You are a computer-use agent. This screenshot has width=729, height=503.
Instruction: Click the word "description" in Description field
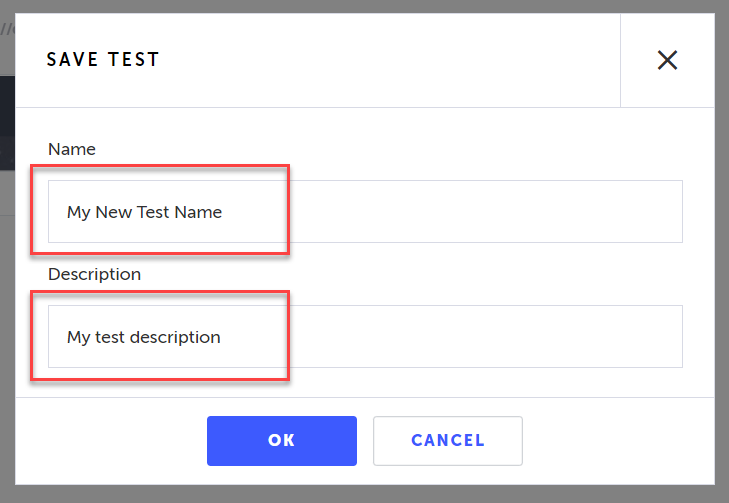pos(175,337)
